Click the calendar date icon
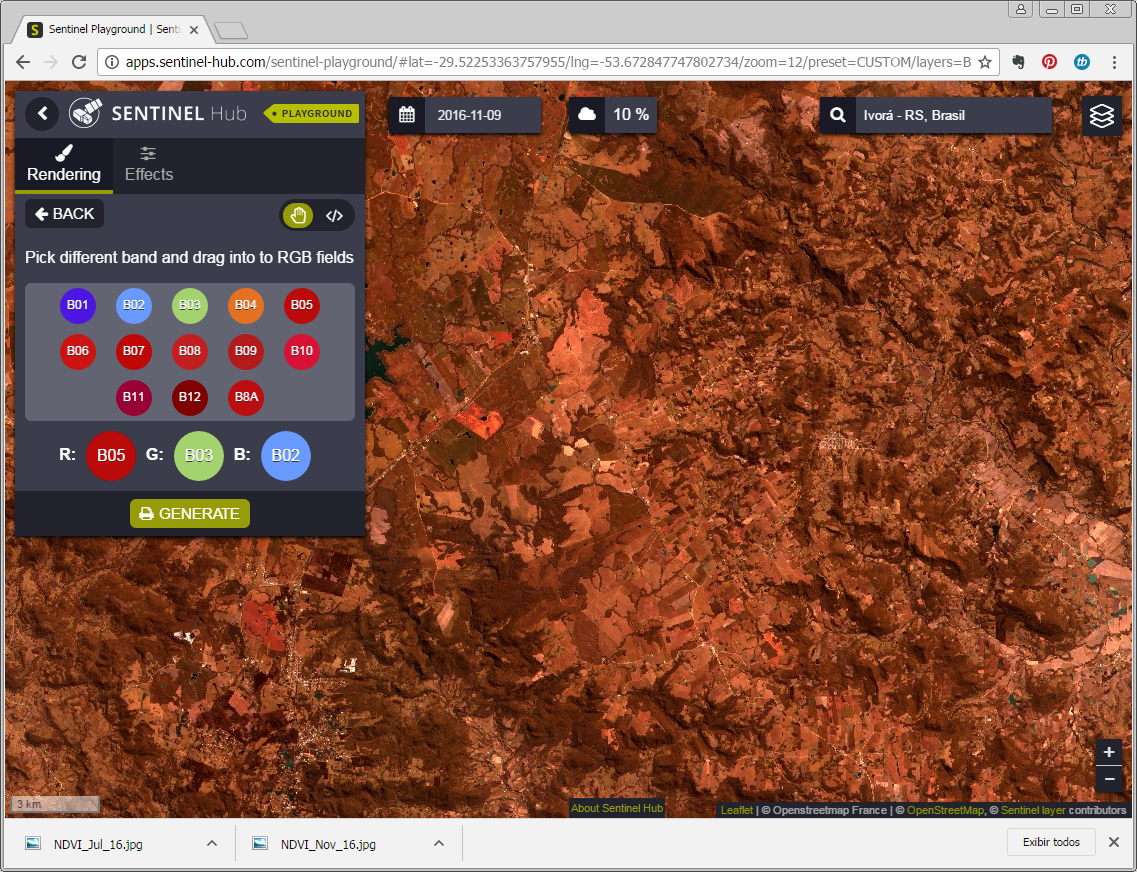 tap(407, 115)
